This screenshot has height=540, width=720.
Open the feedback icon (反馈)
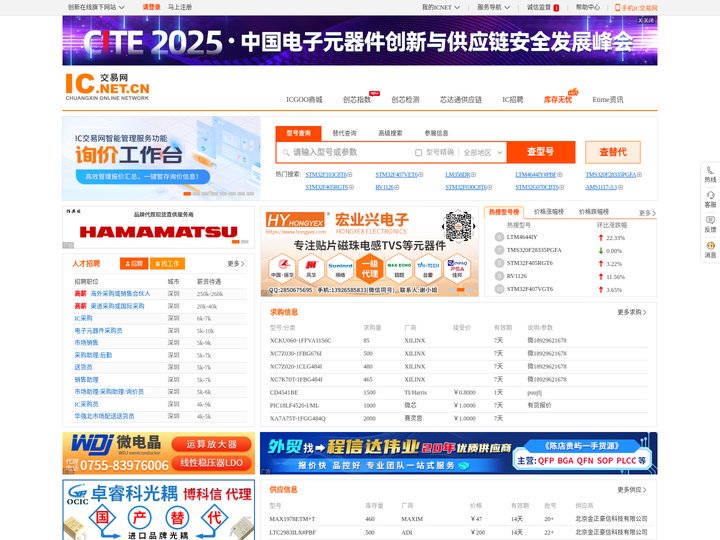710,220
